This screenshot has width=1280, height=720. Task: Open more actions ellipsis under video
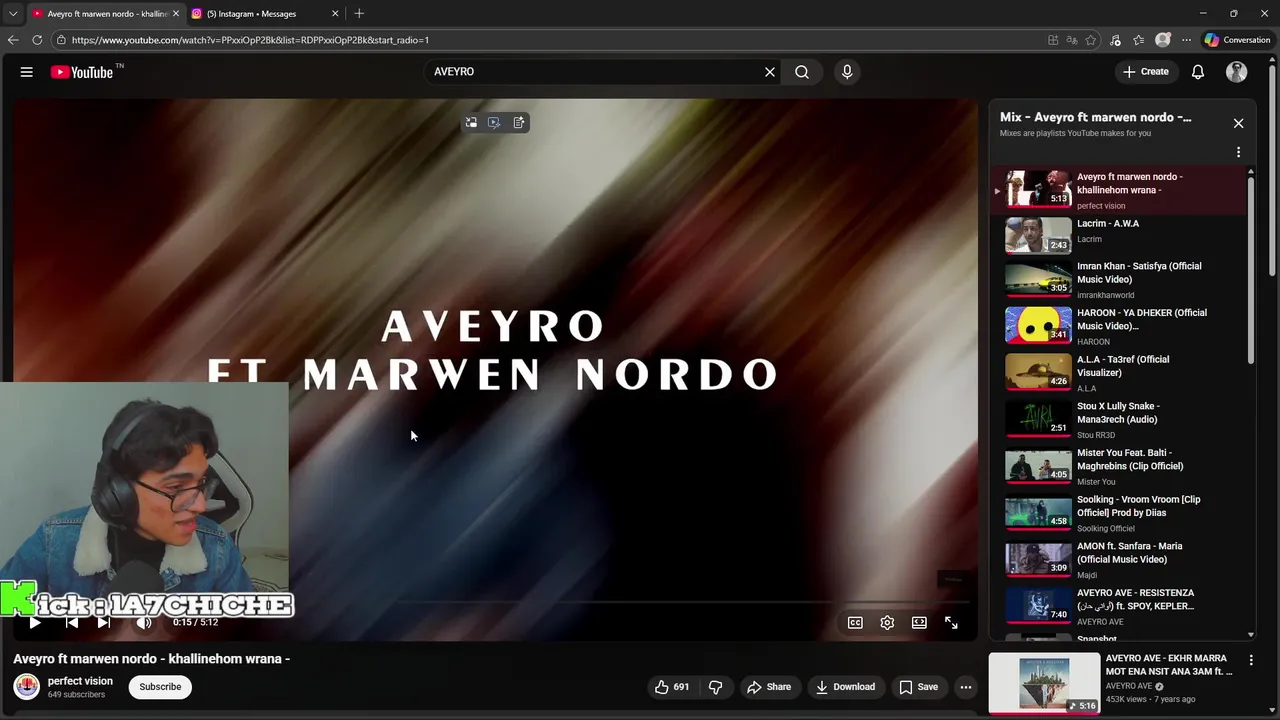[x=966, y=687]
